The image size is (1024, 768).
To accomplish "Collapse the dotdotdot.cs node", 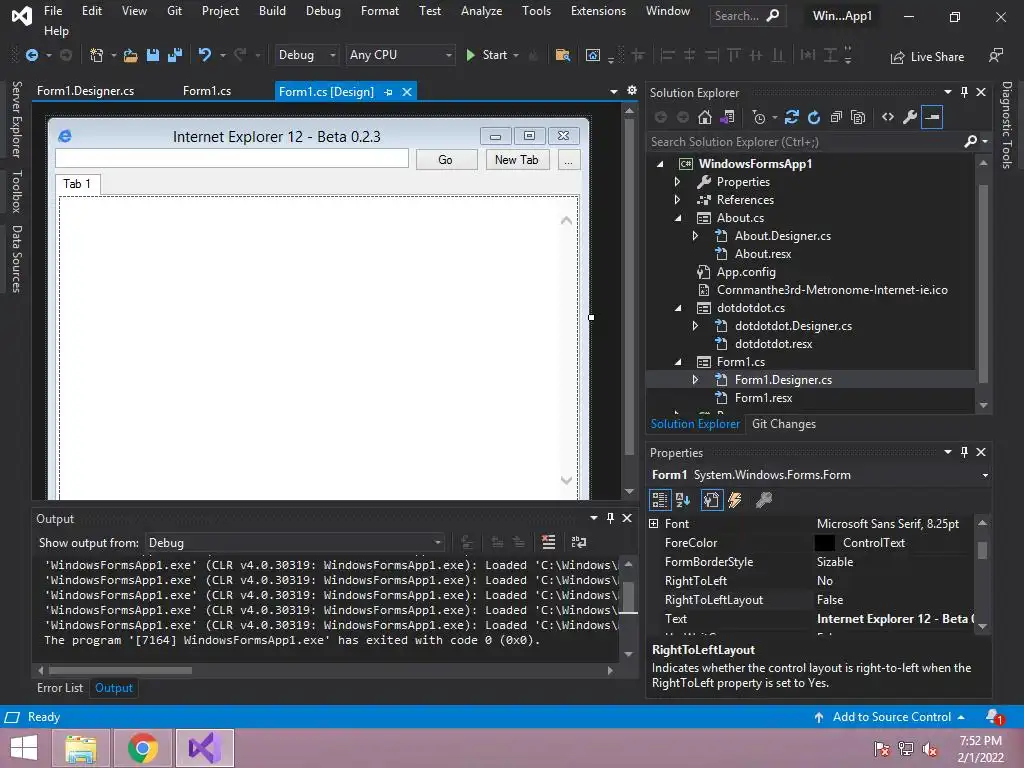I will (677, 308).
